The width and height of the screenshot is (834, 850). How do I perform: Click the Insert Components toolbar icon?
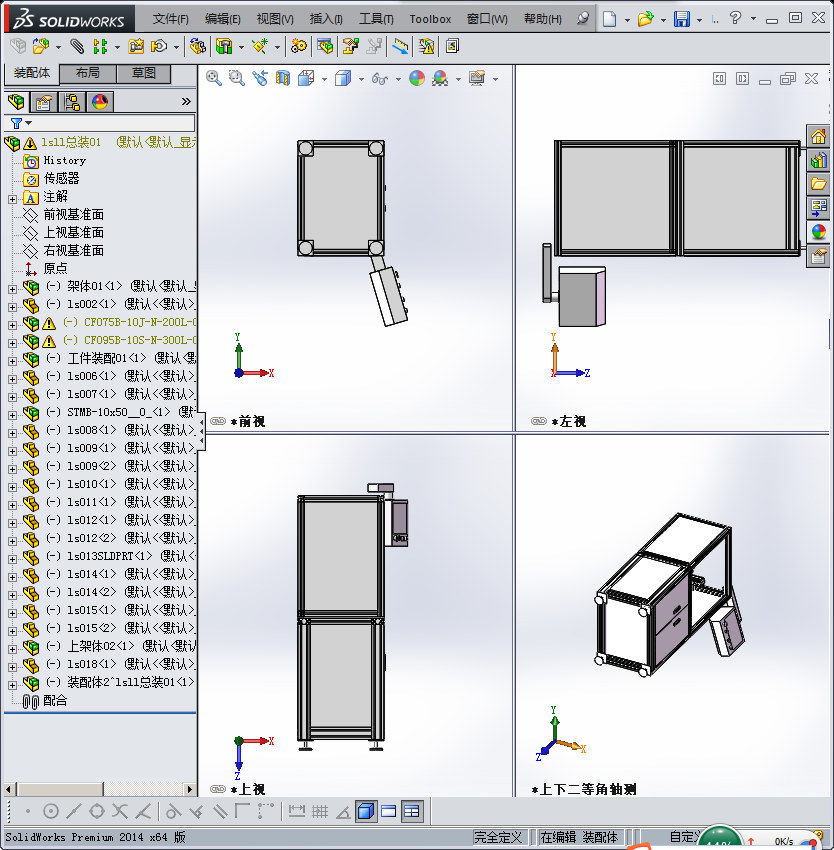point(41,47)
